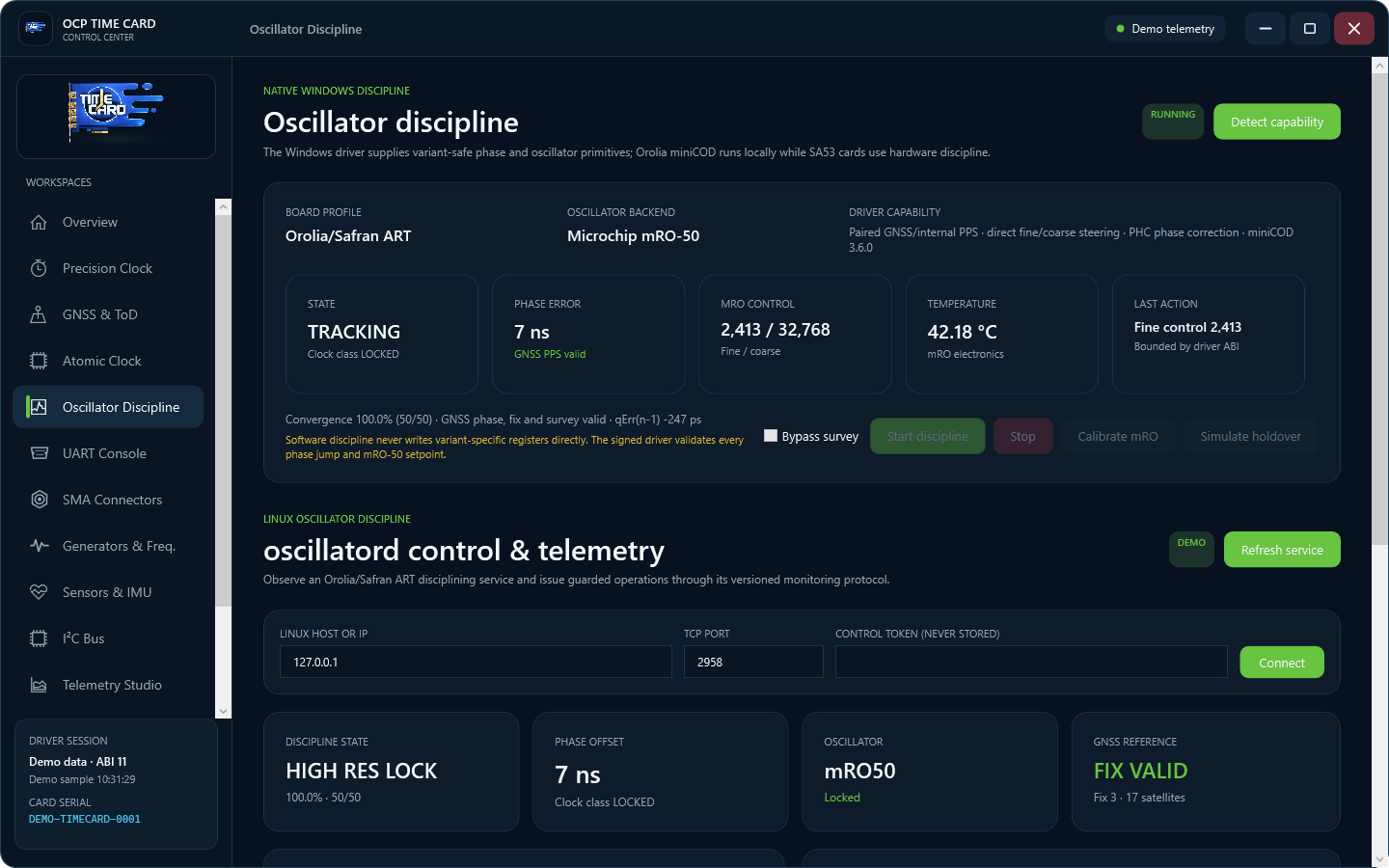Image resolution: width=1389 pixels, height=868 pixels.
Task: Click the main page scrollbar down arrow
Action: point(1379,858)
